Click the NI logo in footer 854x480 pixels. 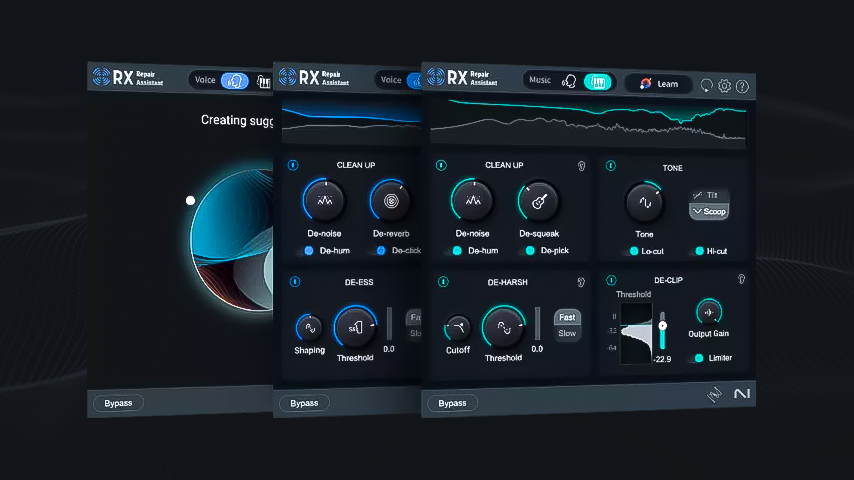(x=741, y=393)
